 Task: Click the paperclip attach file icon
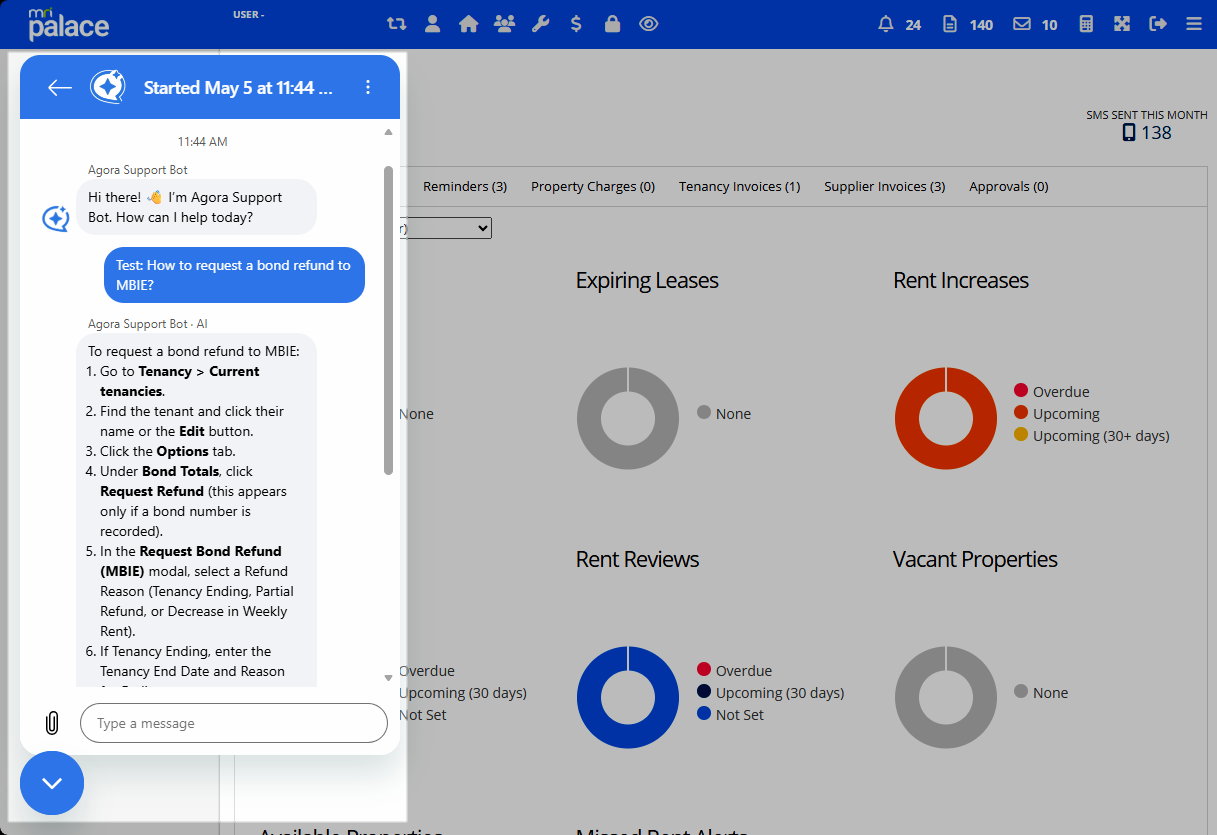(x=52, y=723)
